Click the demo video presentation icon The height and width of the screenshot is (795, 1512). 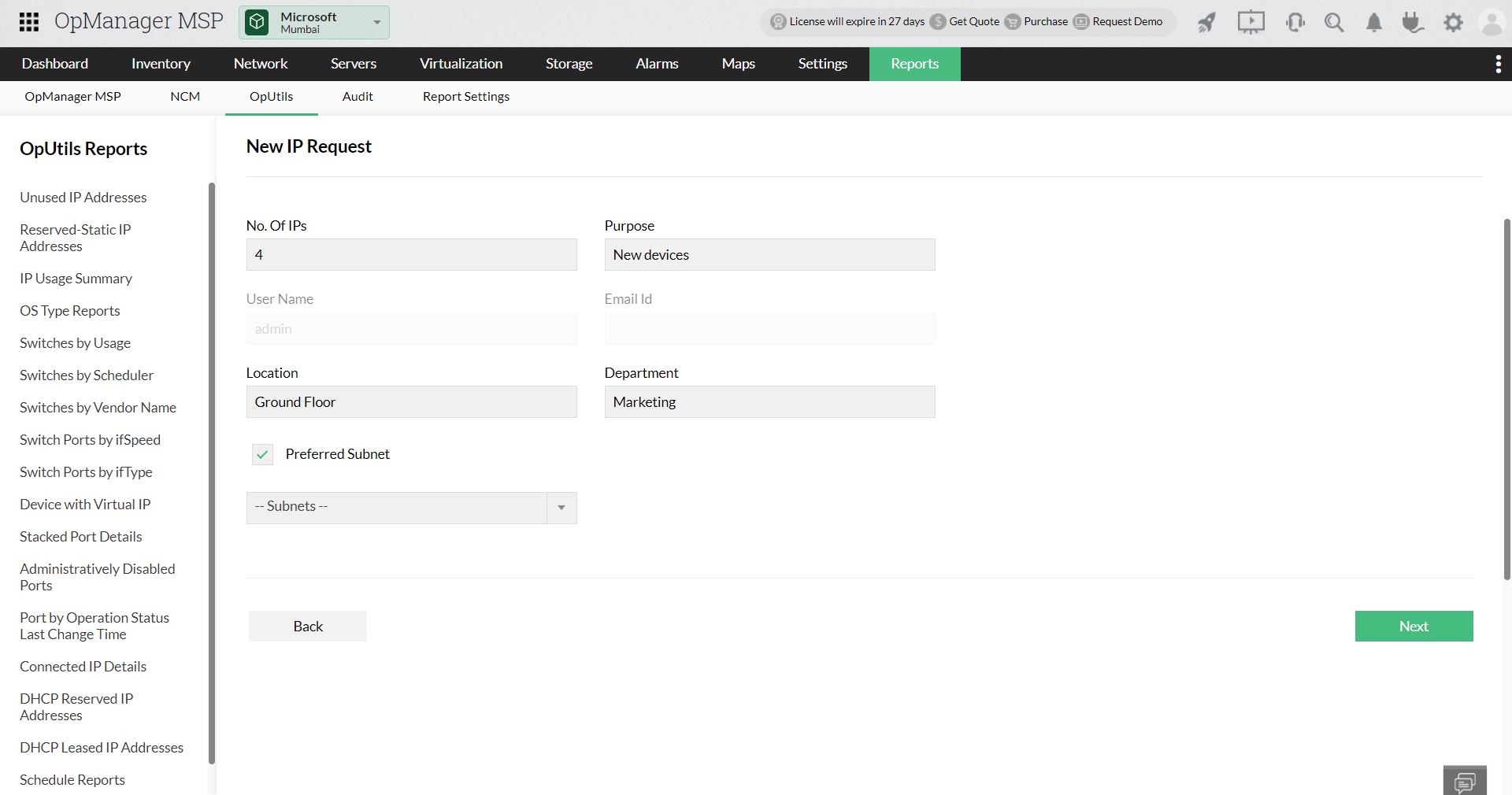1250,22
